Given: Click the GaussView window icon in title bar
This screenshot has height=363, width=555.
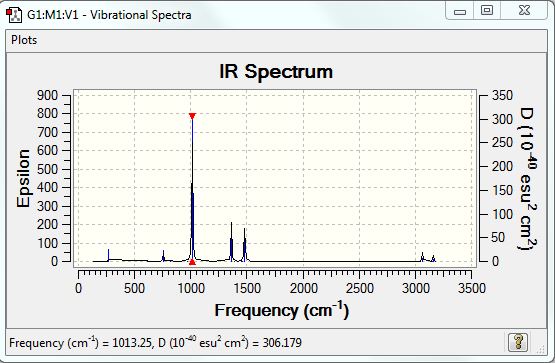Looking at the screenshot, I should (x=14, y=15).
